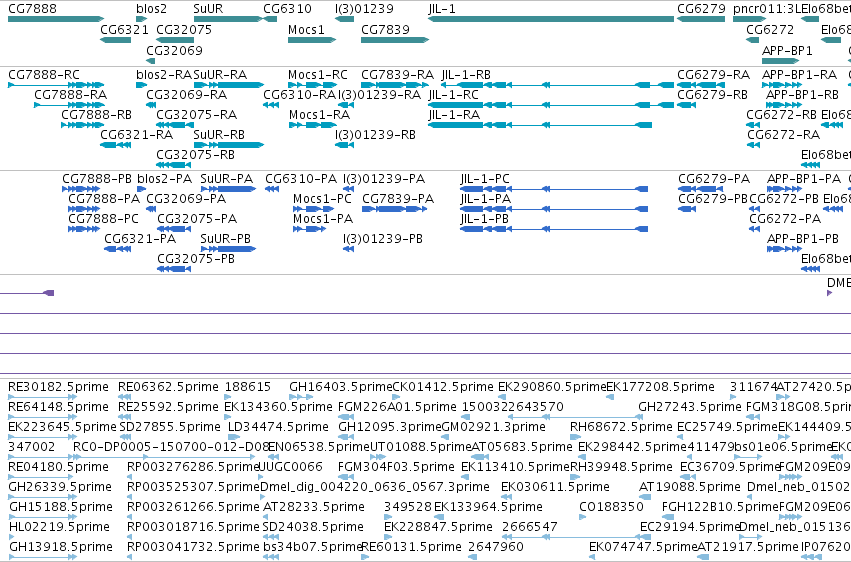851x562 pixels.
Task: Open the 150032643570 EST label
Action: click(513, 407)
